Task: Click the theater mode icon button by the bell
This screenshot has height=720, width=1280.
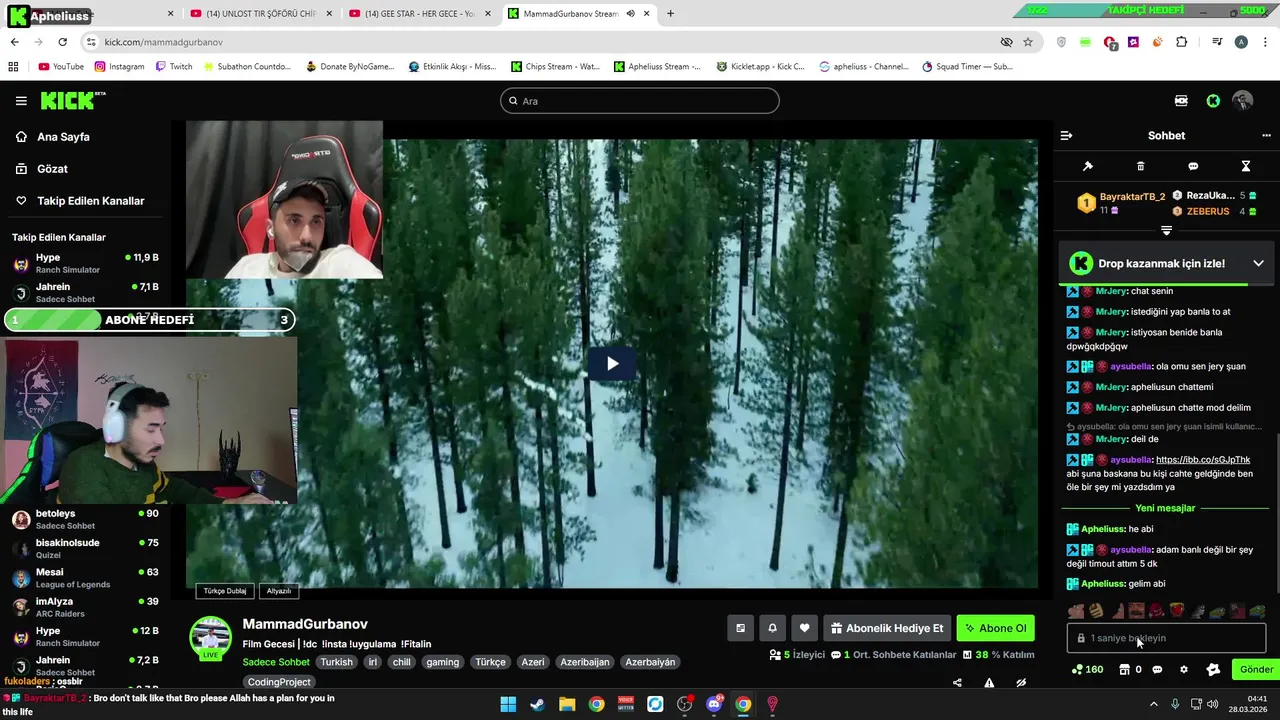Action: 740,628
